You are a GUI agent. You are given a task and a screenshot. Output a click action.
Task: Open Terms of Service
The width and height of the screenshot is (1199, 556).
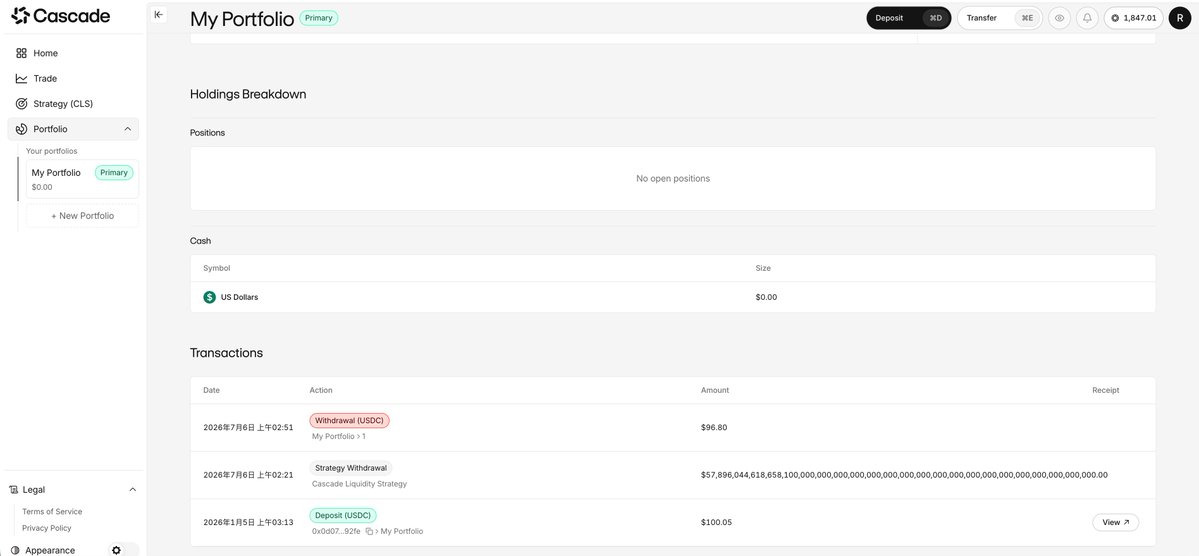pos(52,512)
